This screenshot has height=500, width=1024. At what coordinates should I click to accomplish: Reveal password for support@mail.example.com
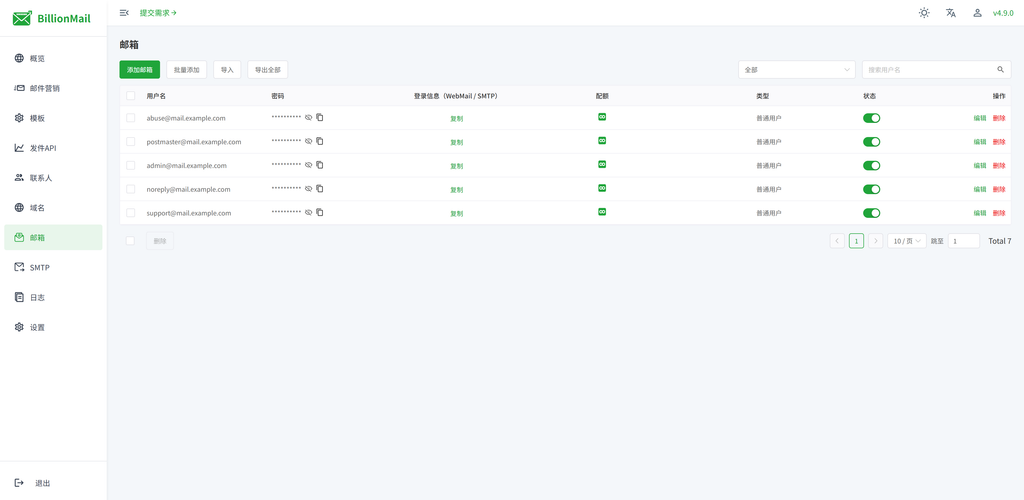(308, 213)
